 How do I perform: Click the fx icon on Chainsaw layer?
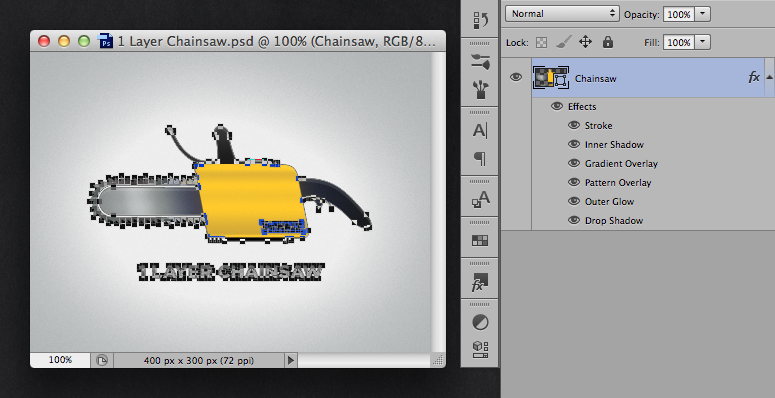click(x=754, y=77)
